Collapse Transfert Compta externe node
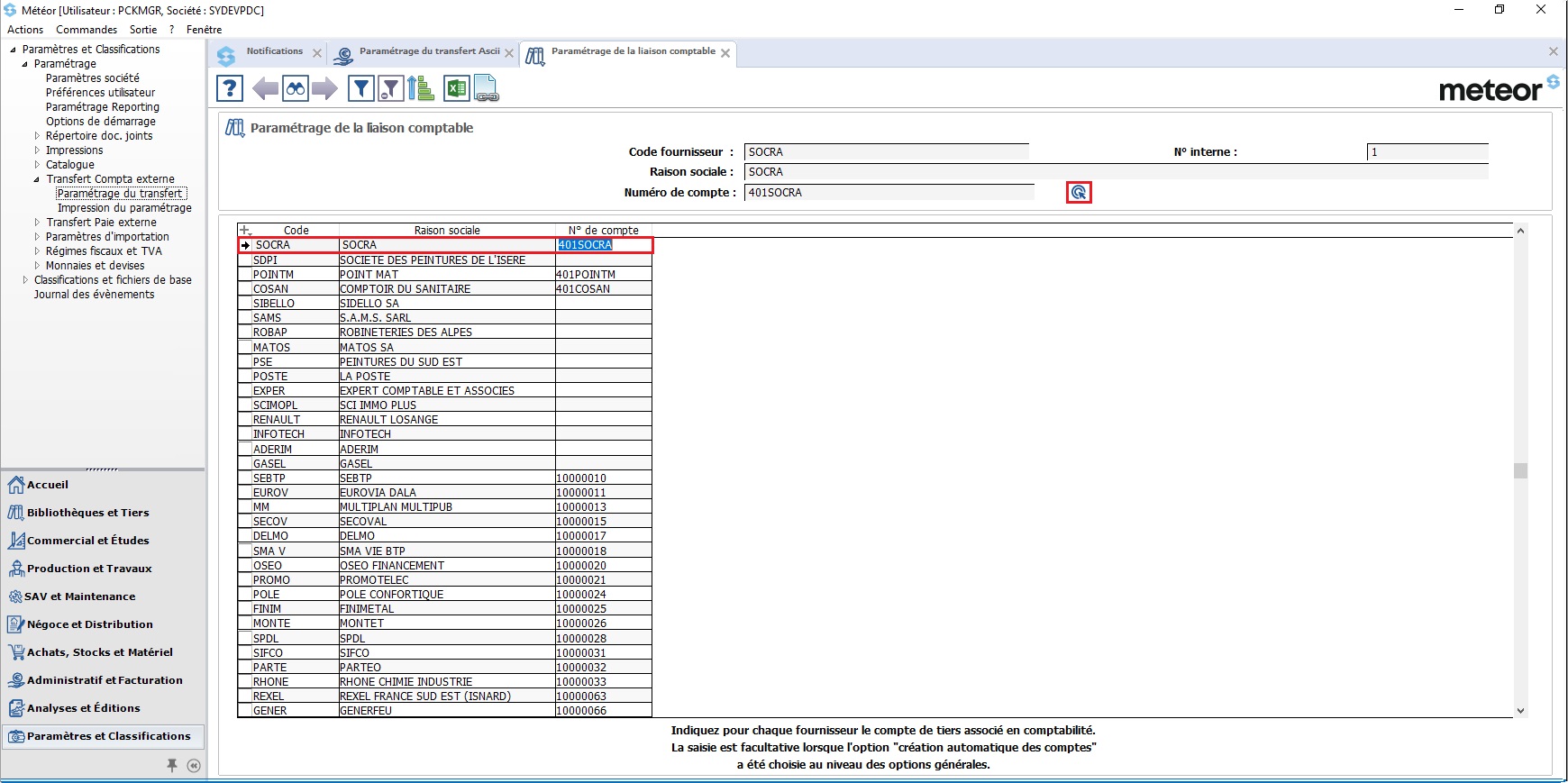 (x=37, y=179)
